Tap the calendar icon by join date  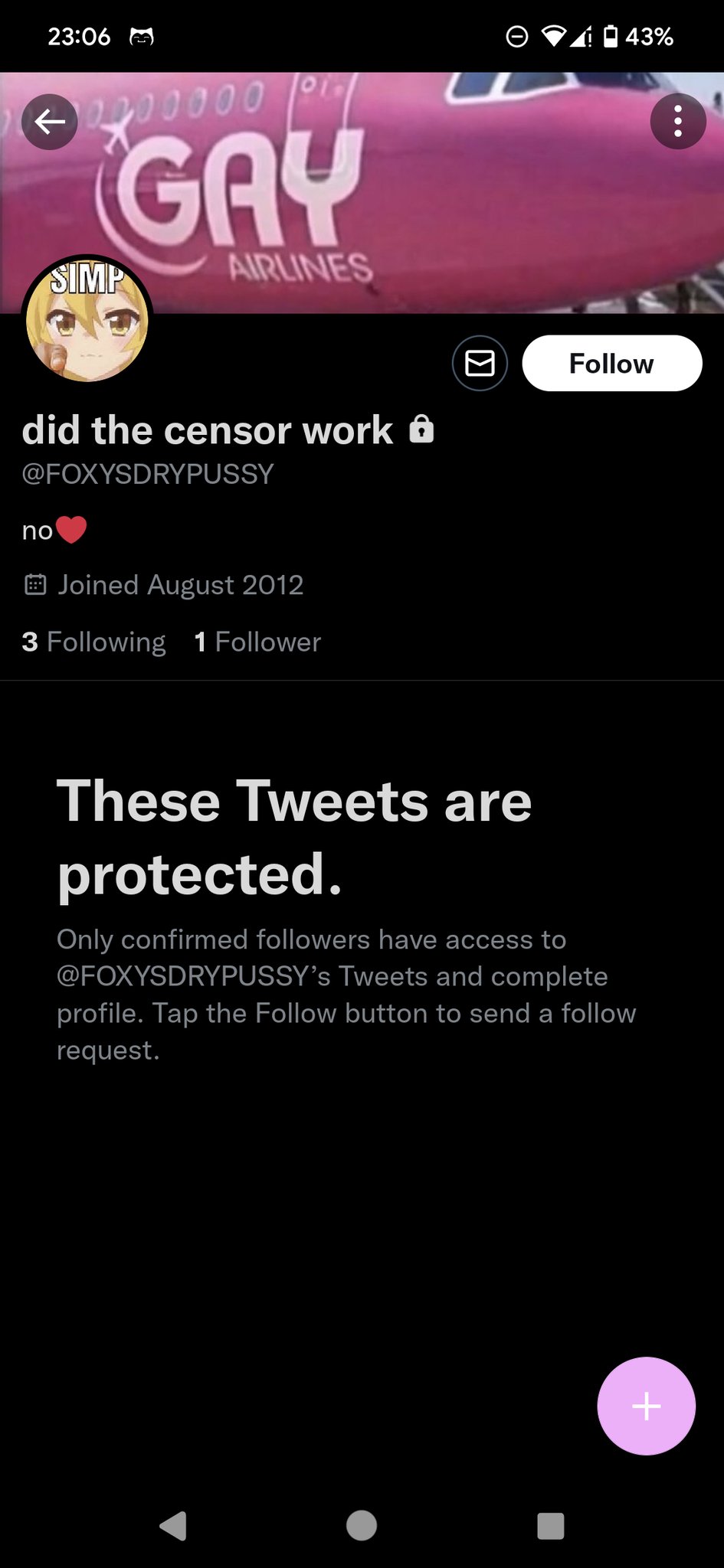click(x=35, y=585)
